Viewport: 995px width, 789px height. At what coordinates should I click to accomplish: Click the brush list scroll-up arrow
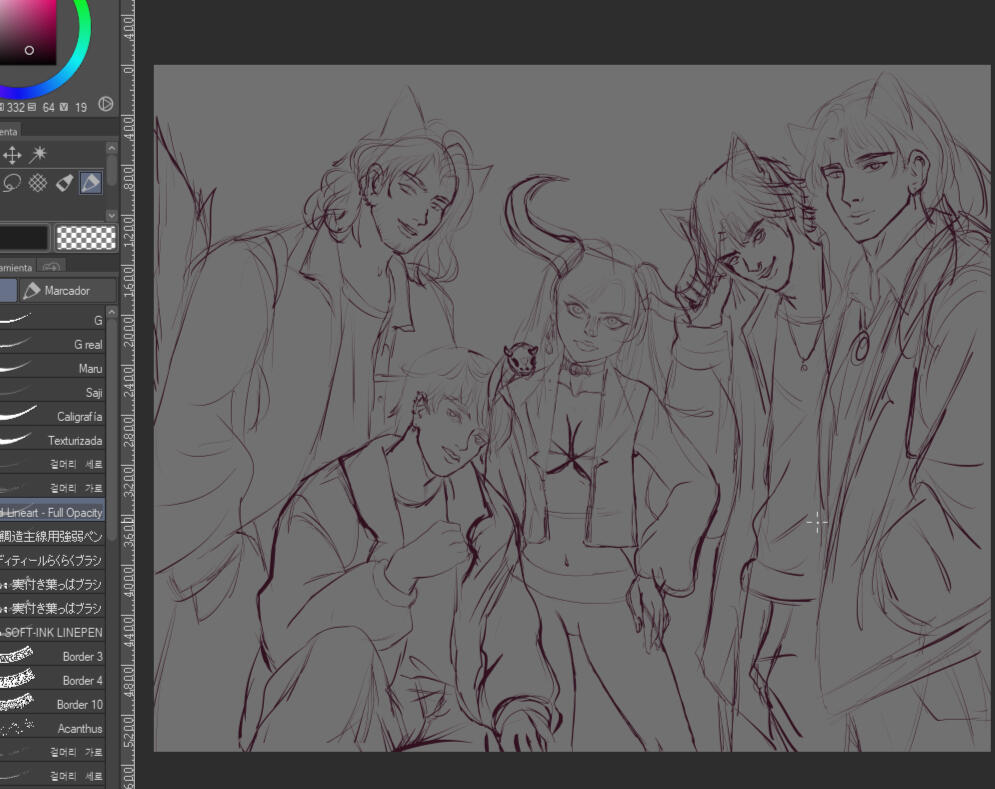[x=111, y=313]
